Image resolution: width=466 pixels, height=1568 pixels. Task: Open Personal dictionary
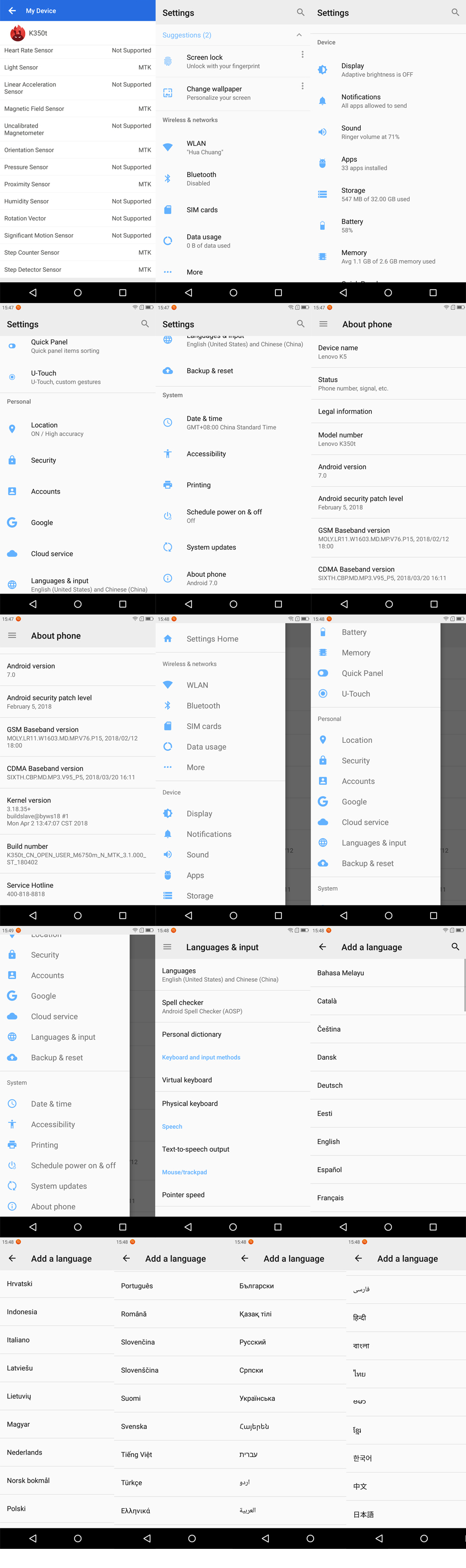[233, 1034]
